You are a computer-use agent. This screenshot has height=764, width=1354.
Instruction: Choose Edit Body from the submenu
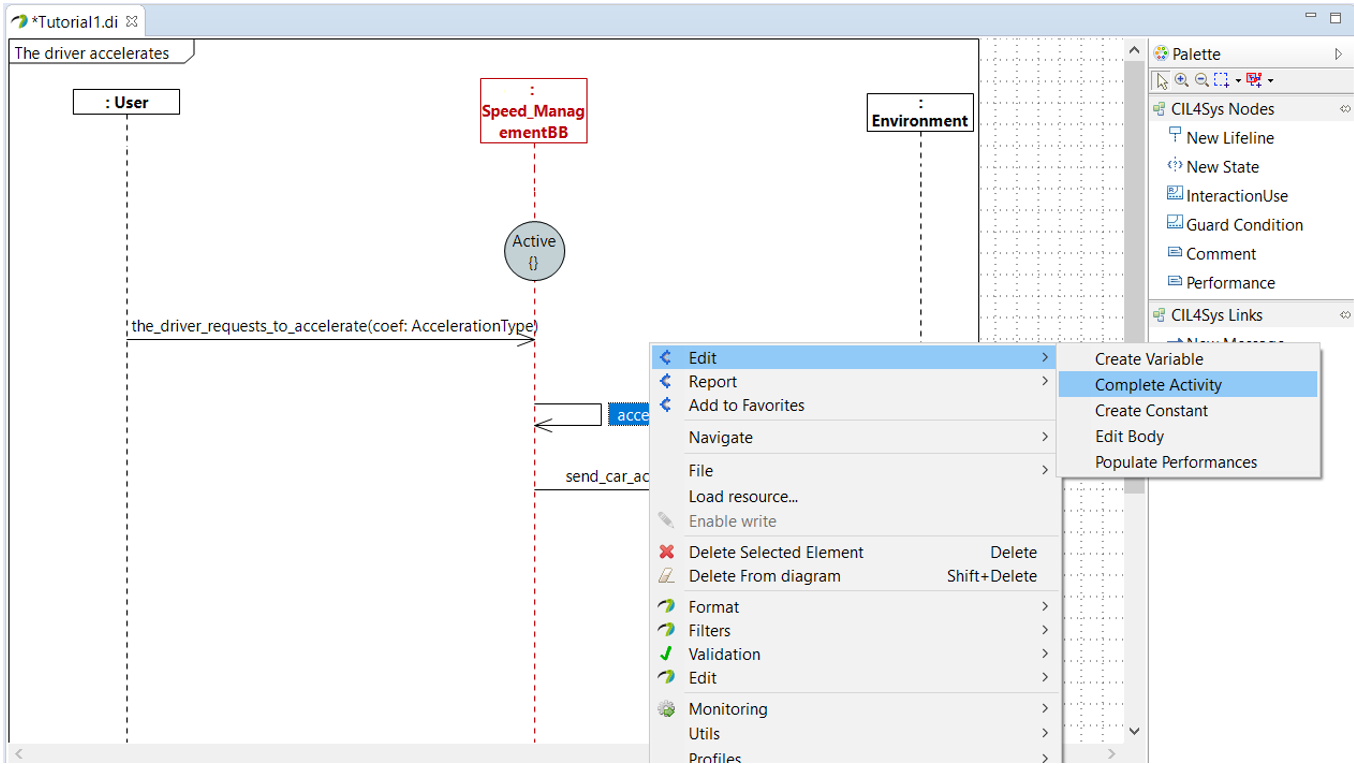[x=1188, y=436]
